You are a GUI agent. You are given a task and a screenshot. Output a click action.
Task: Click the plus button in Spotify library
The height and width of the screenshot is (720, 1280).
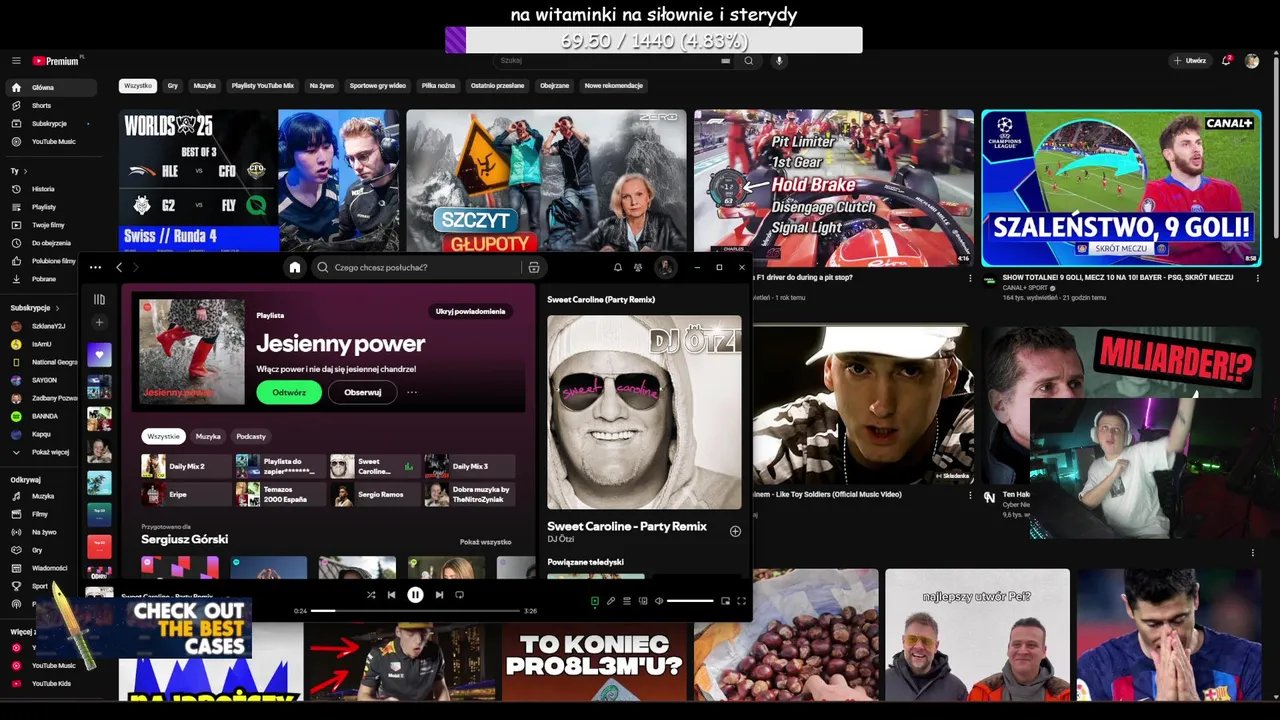click(x=99, y=322)
